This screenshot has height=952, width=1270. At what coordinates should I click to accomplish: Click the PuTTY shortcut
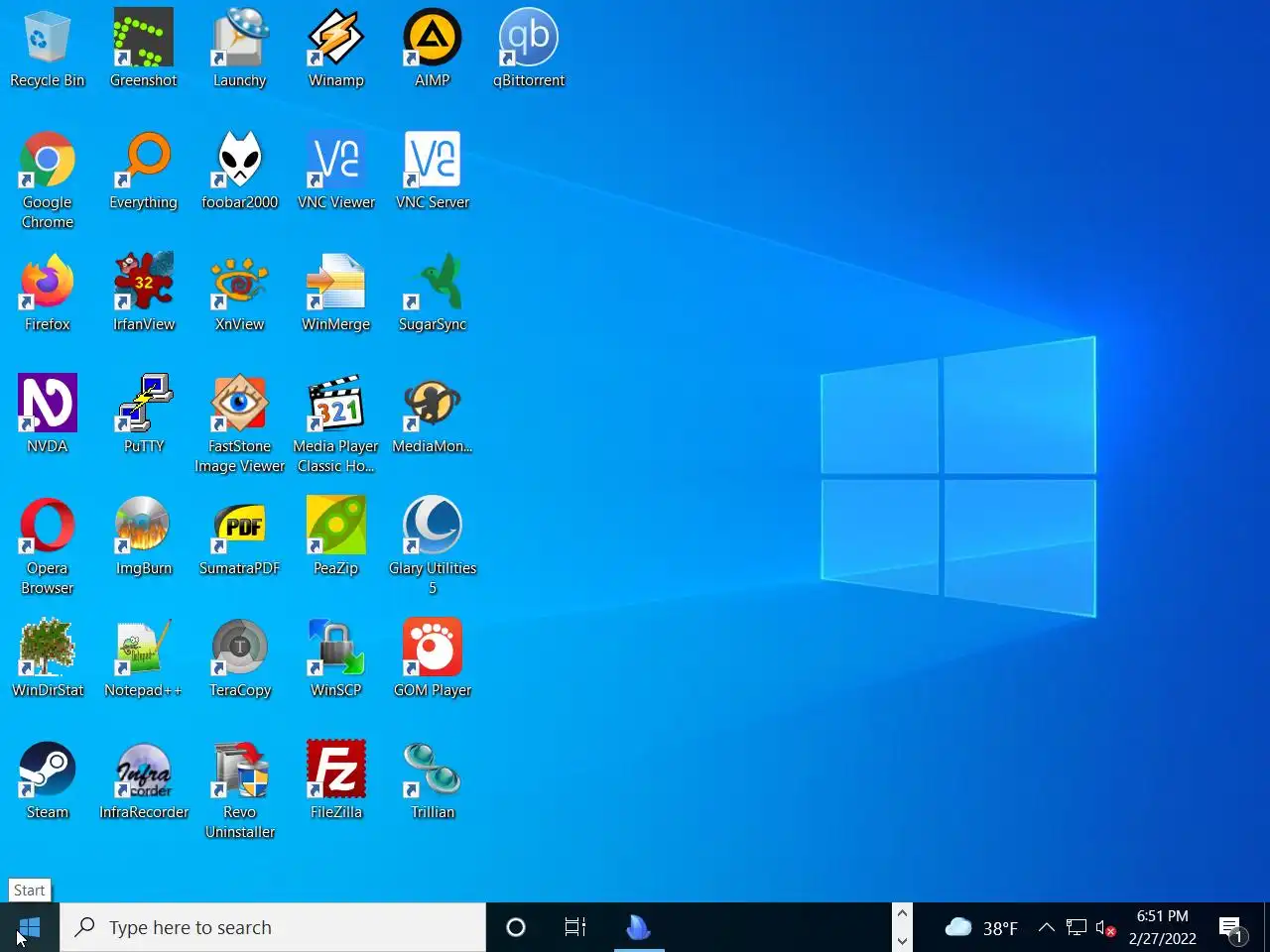click(143, 415)
